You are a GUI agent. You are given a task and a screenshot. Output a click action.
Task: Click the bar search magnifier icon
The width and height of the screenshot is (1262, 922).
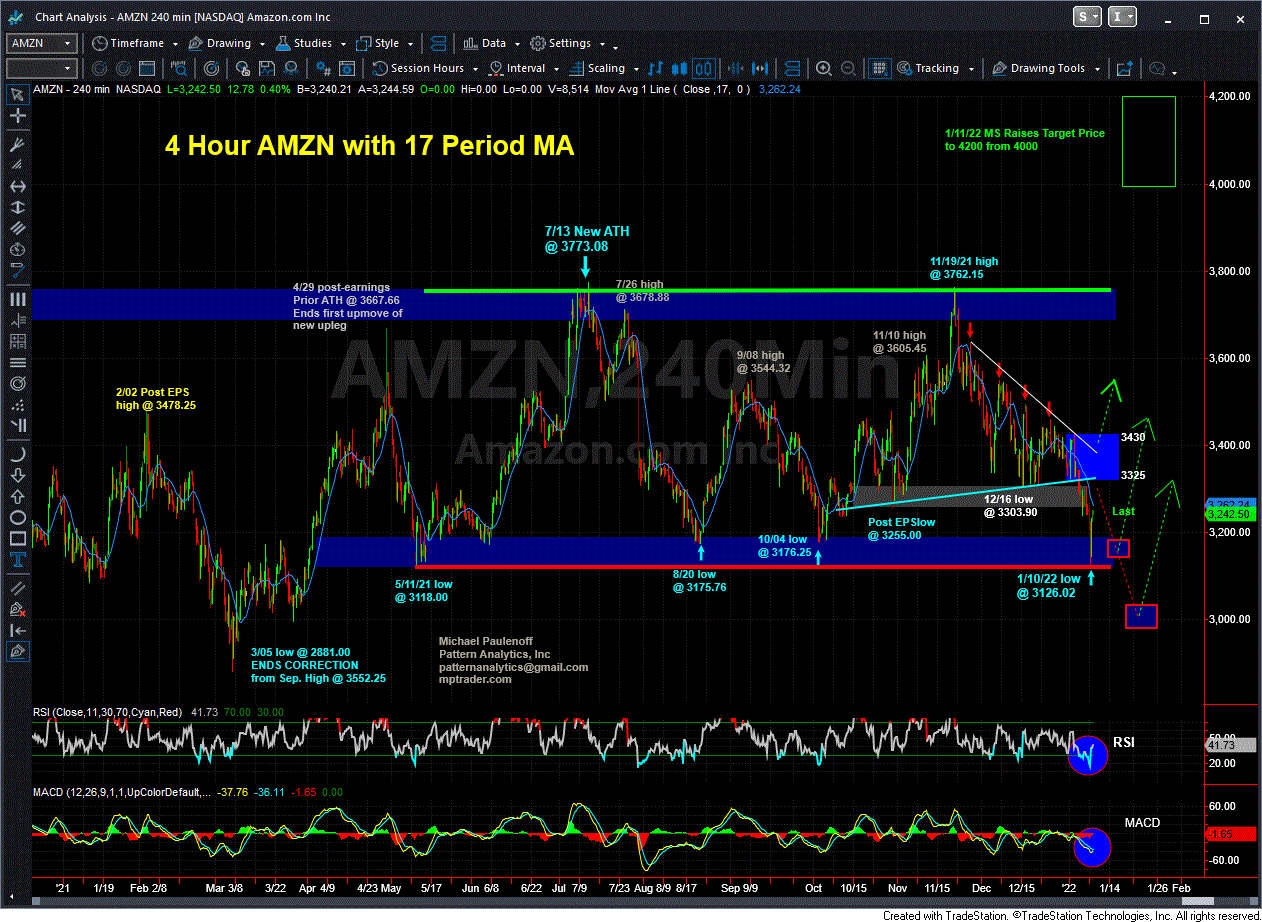click(x=178, y=68)
